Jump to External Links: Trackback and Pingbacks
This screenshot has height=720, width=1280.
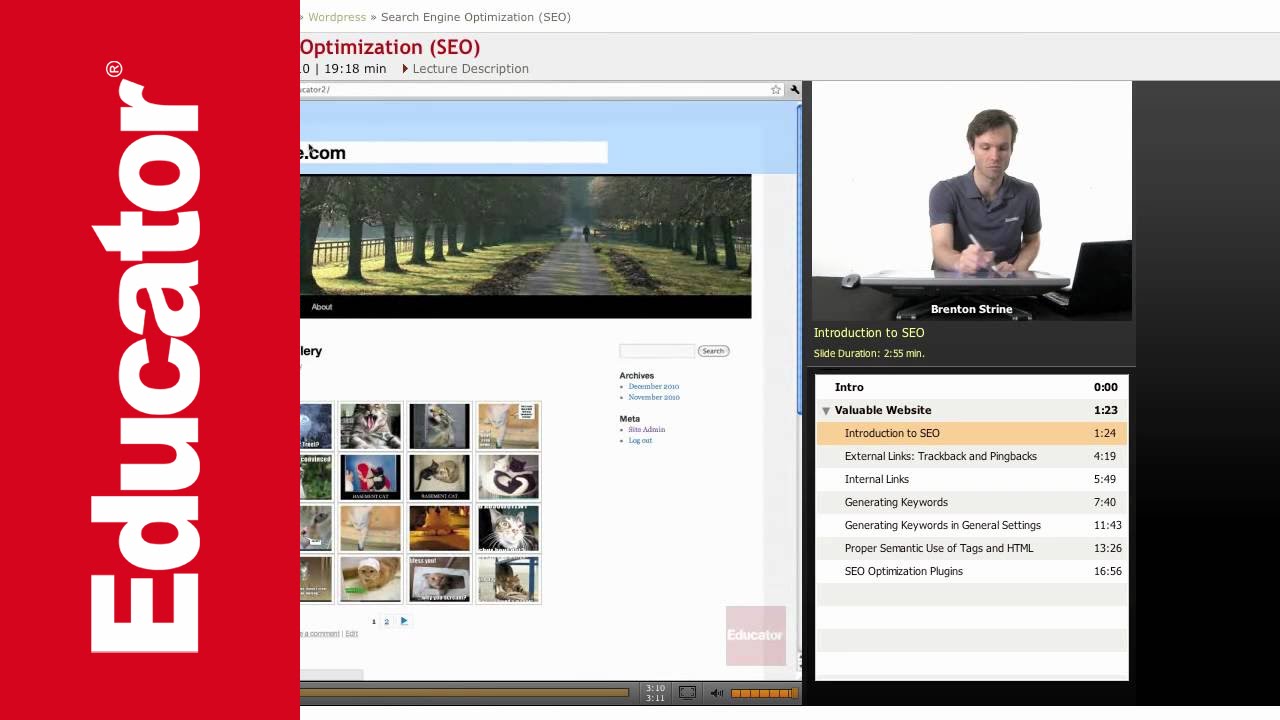click(972, 456)
